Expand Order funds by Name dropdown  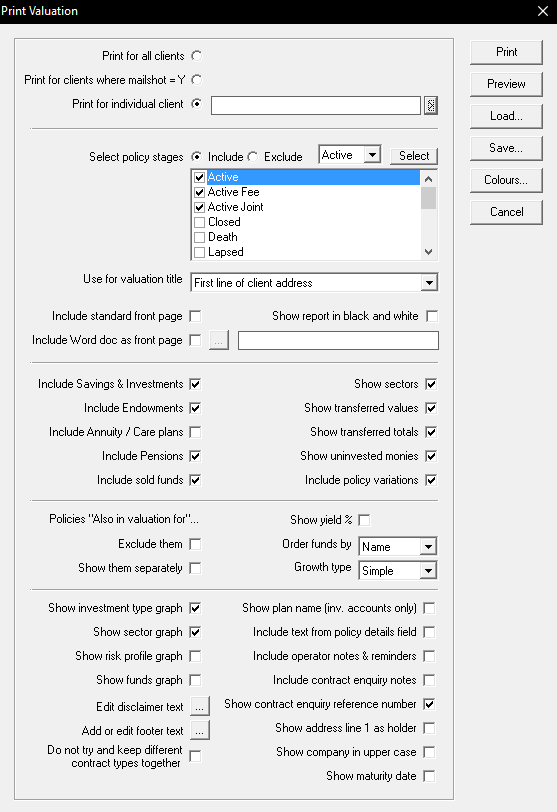point(428,547)
